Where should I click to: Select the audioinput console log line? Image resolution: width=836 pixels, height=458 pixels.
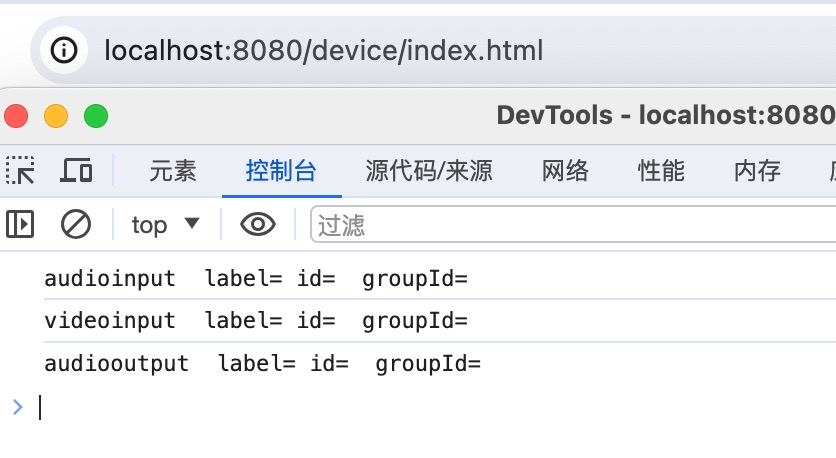(x=256, y=278)
